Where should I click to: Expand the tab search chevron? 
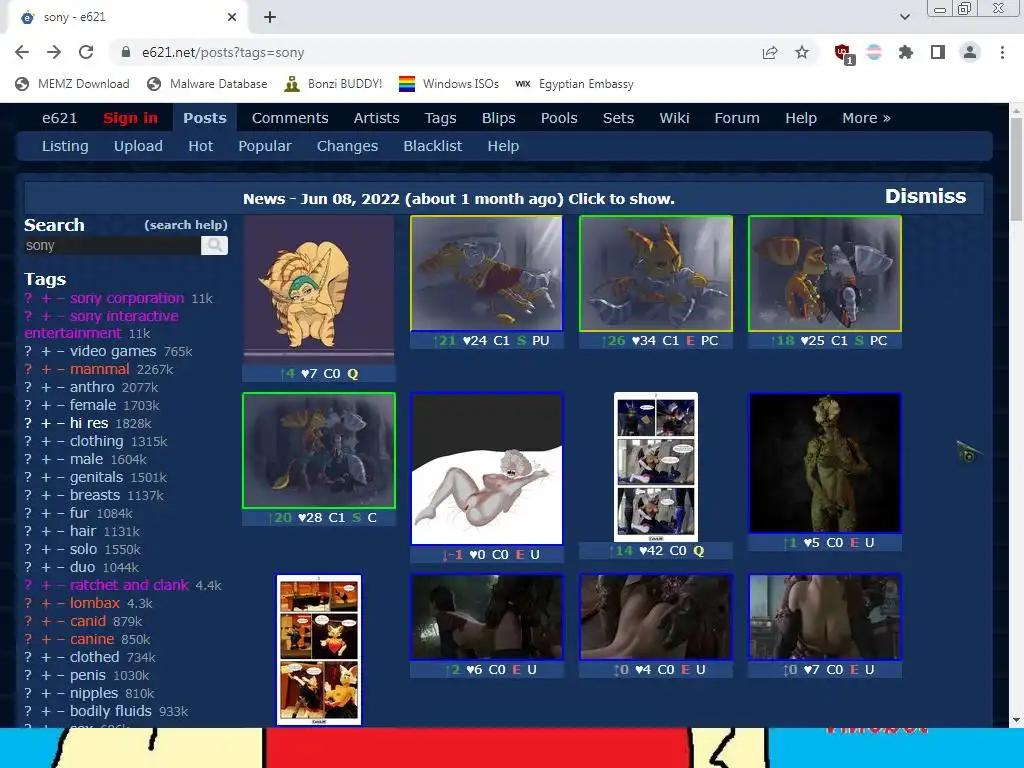[905, 17]
